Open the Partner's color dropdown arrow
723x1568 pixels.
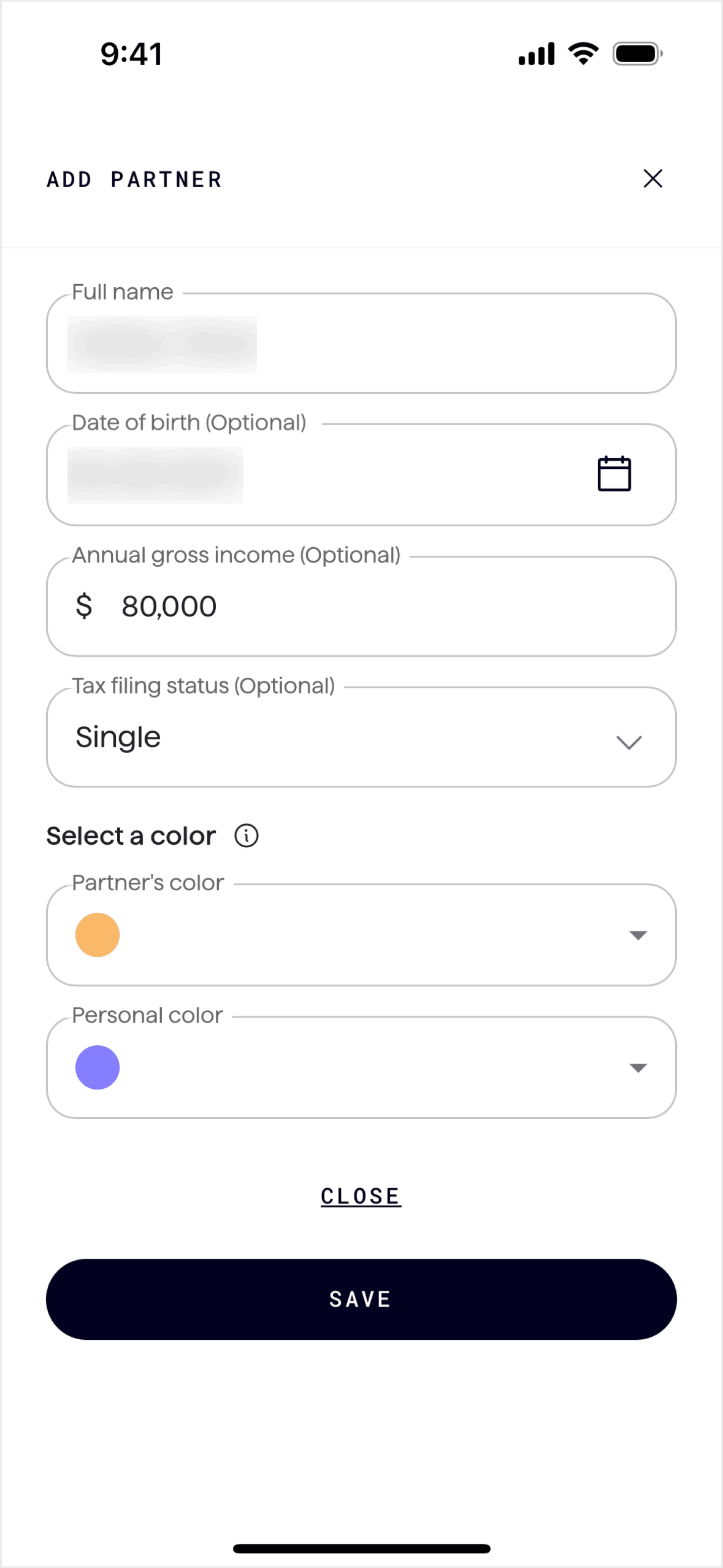tap(638, 935)
